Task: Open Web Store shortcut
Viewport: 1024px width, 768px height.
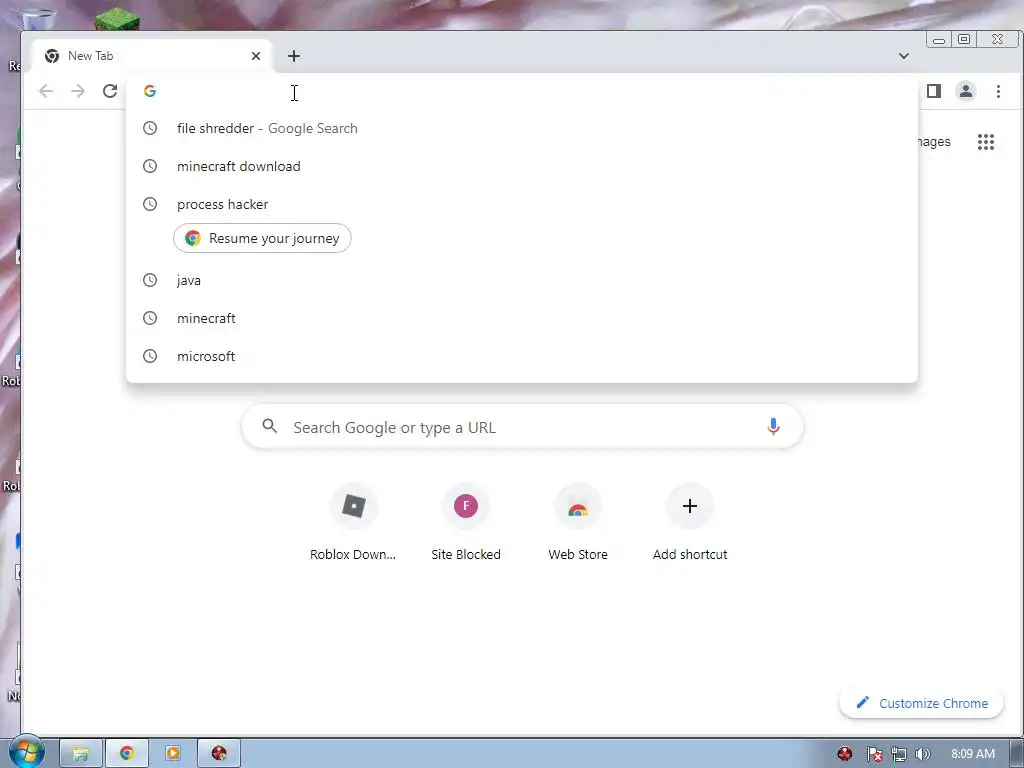Action: [578, 523]
